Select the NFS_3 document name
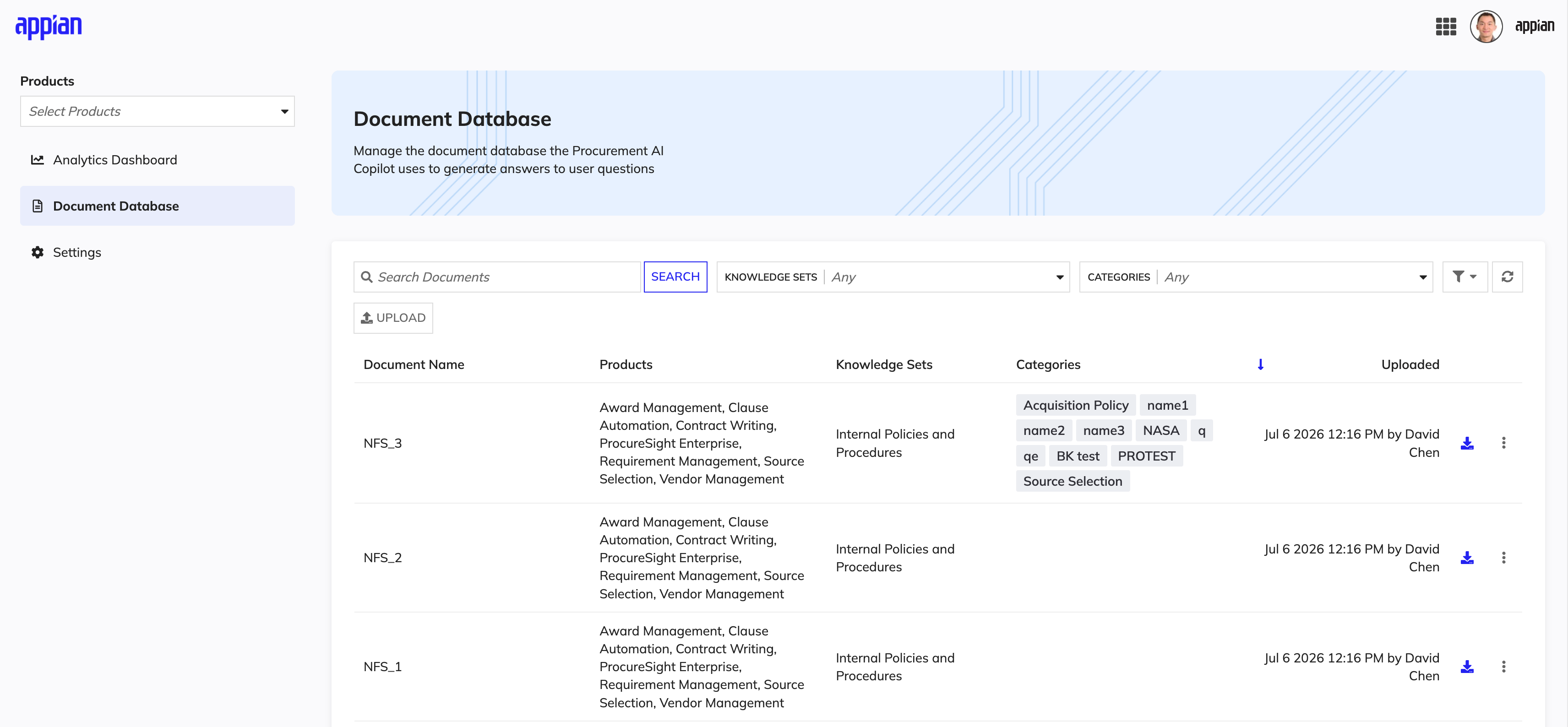Screen dimensions: 1568x727 tap(383, 444)
